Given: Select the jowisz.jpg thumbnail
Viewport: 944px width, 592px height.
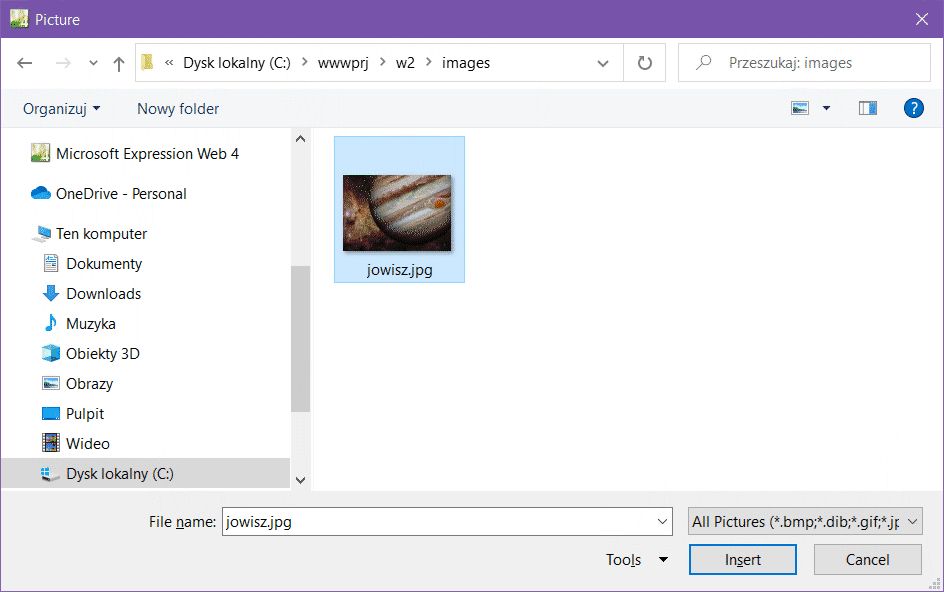Looking at the screenshot, I should (398, 213).
